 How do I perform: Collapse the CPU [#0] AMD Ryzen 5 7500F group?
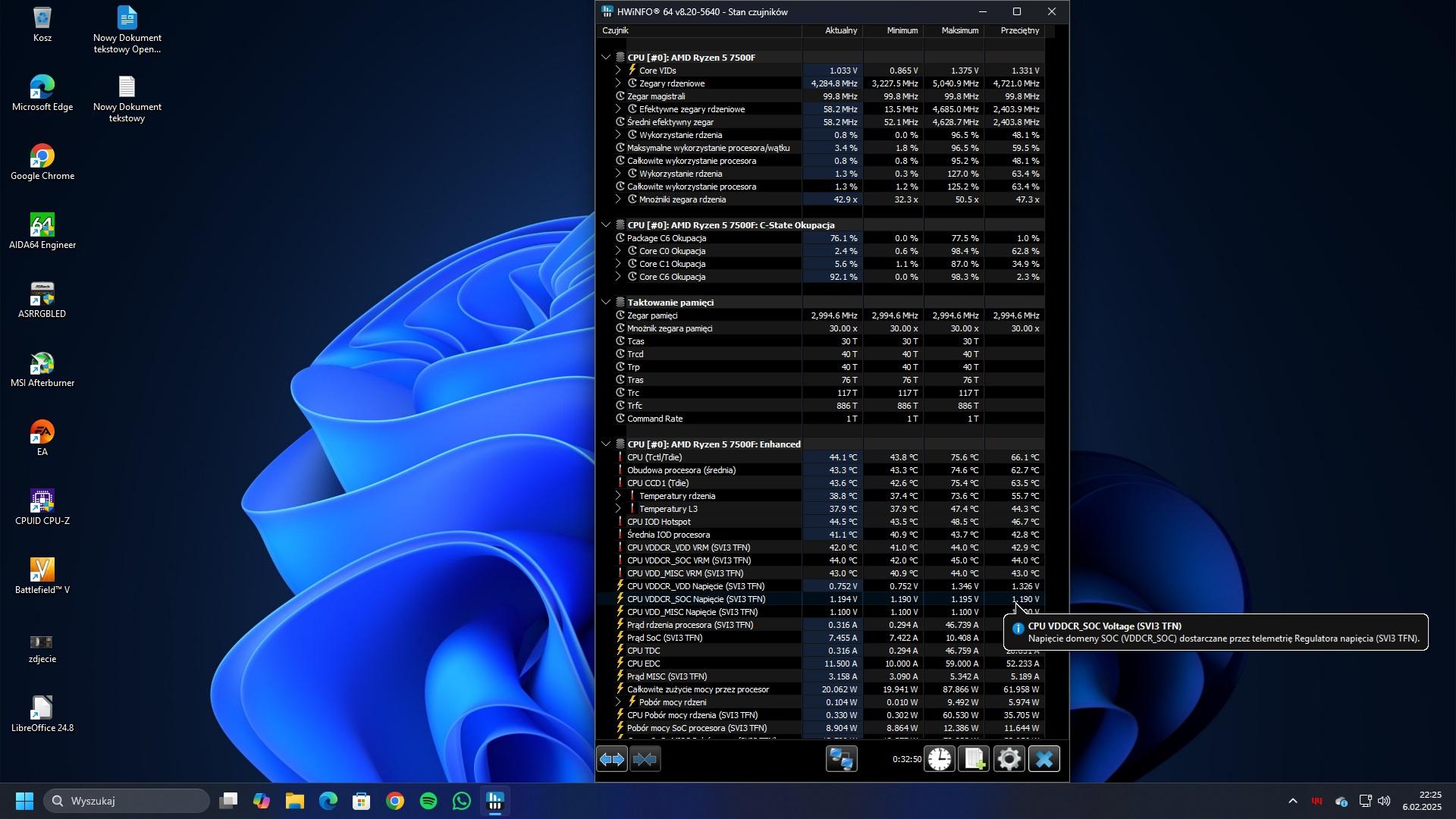(606, 58)
